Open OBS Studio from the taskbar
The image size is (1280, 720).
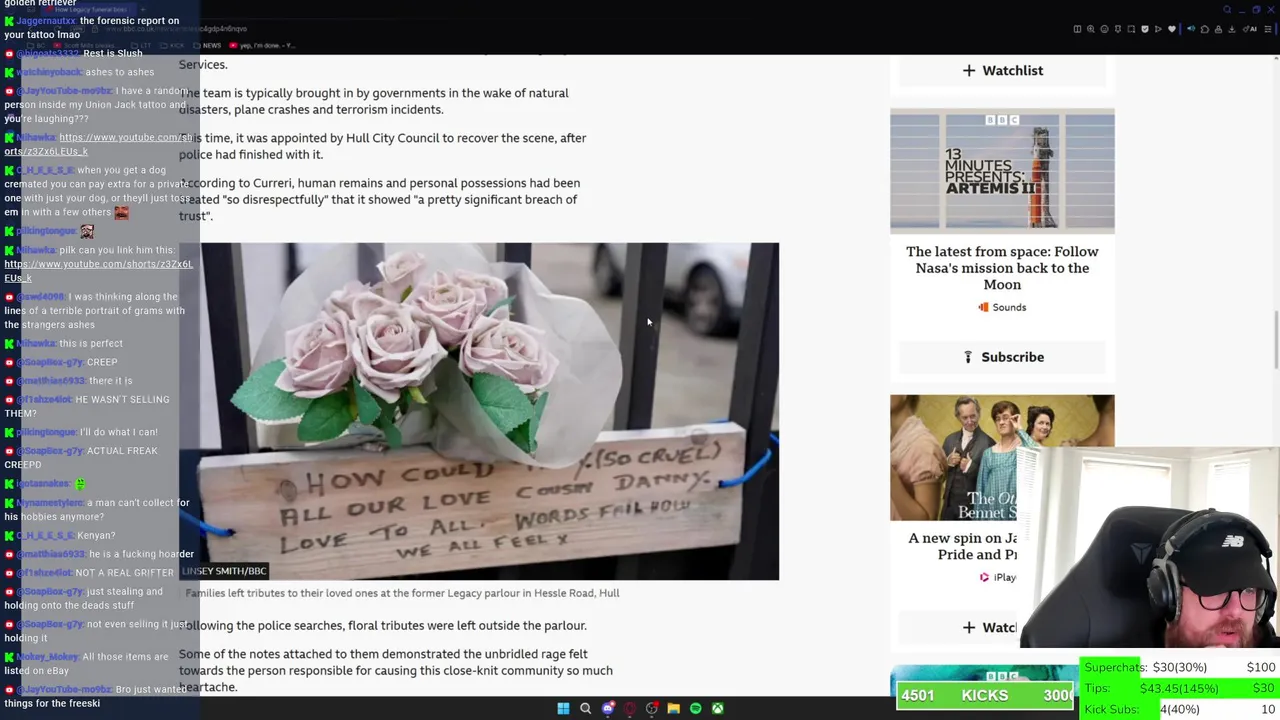pos(651,708)
